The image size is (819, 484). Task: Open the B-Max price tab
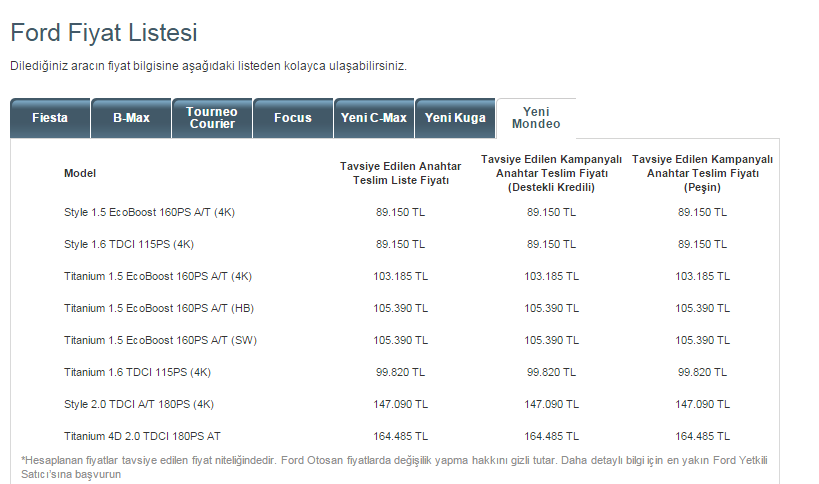pos(131,118)
